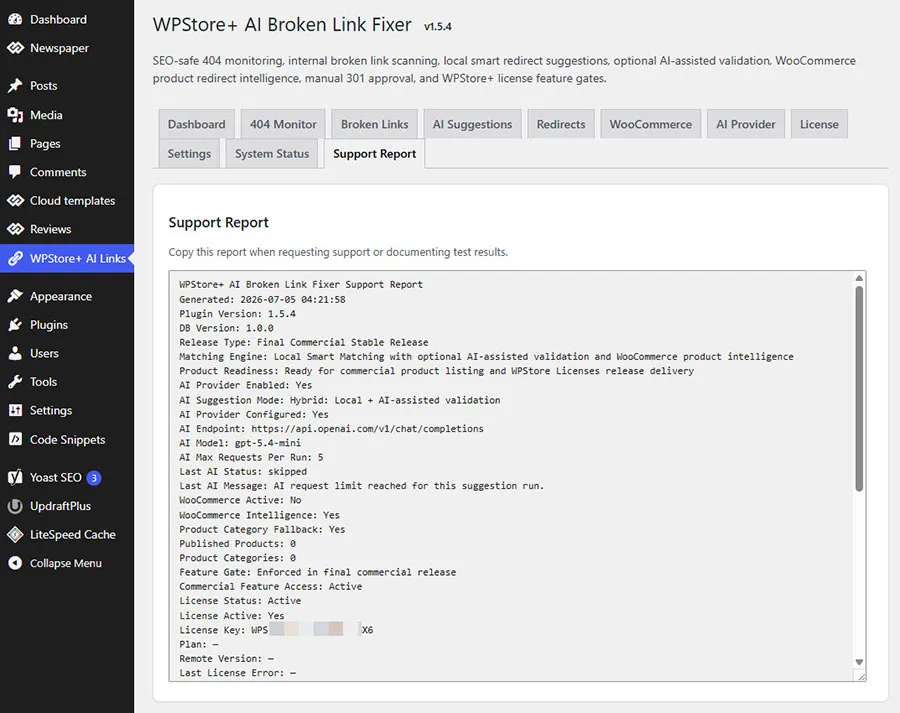Click the Yoast SEO icon

[15, 477]
